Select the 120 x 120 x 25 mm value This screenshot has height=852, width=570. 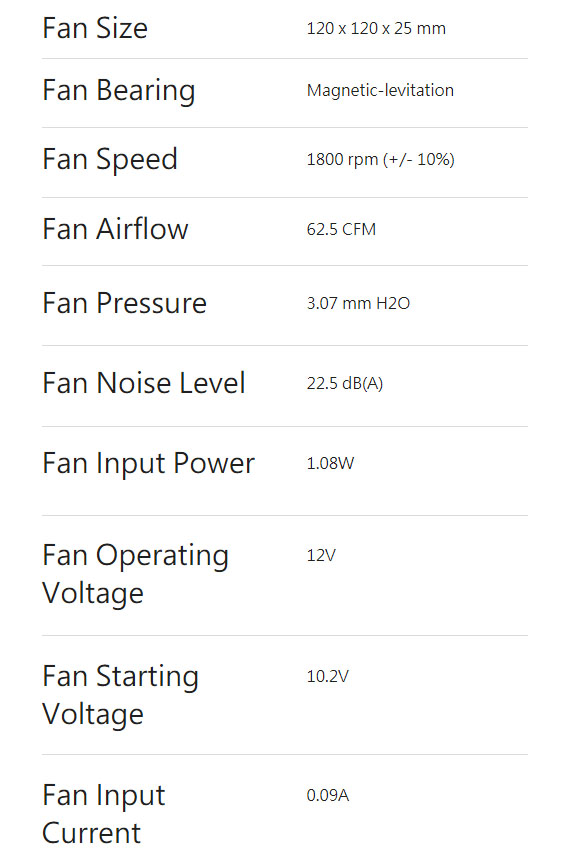[x=376, y=28]
